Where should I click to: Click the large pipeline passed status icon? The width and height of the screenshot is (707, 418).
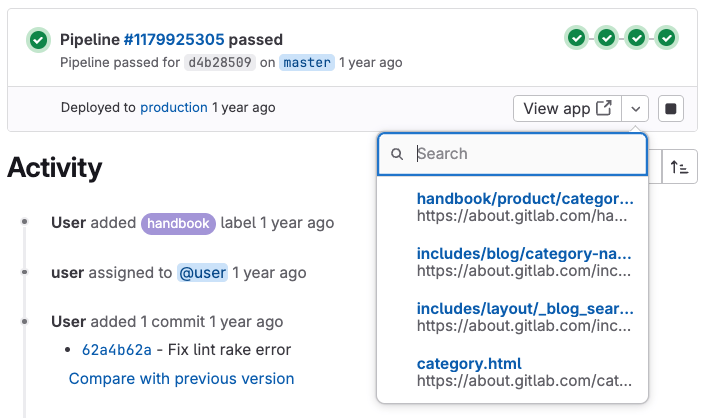[38, 41]
